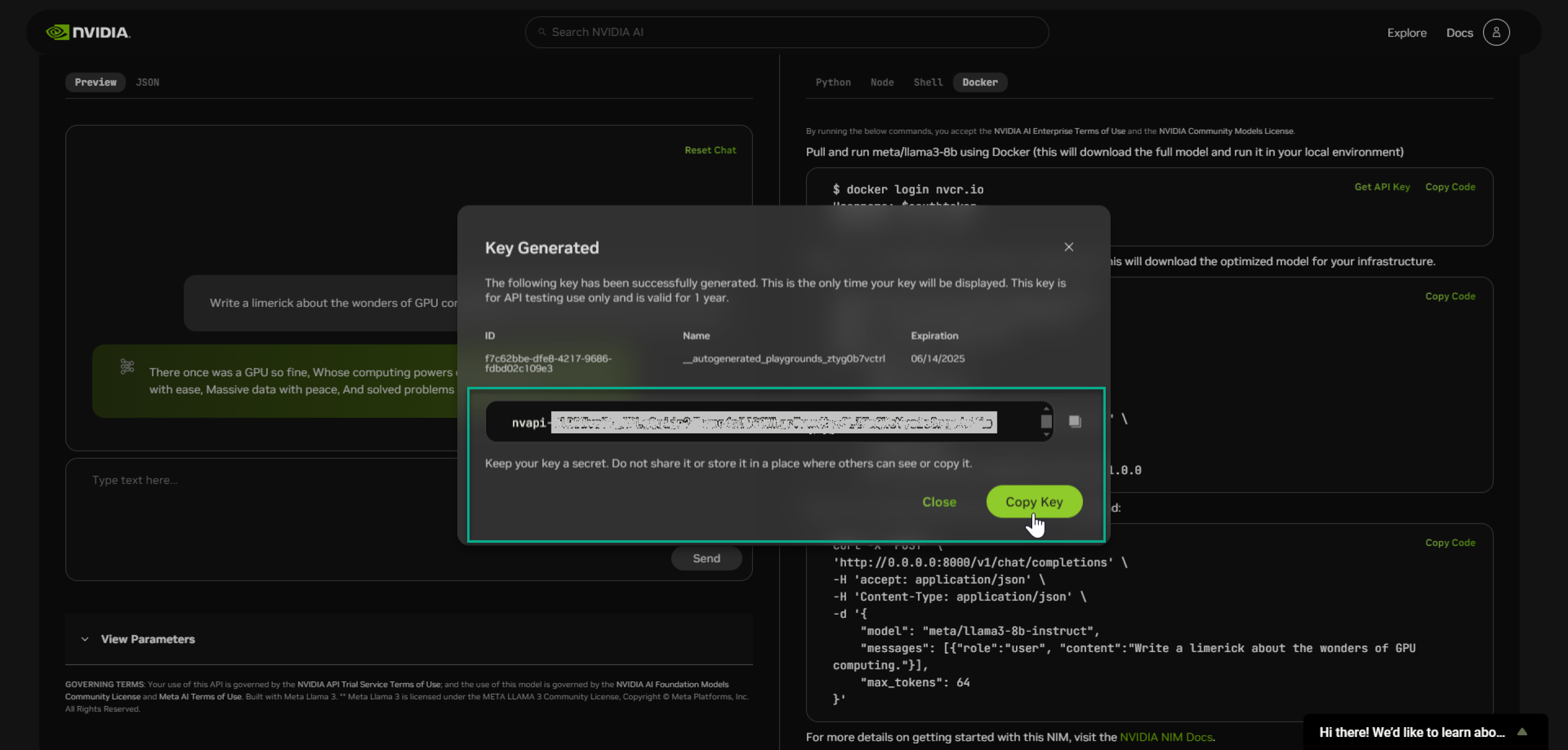Switch to the JSON tab

click(x=148, y=82)
